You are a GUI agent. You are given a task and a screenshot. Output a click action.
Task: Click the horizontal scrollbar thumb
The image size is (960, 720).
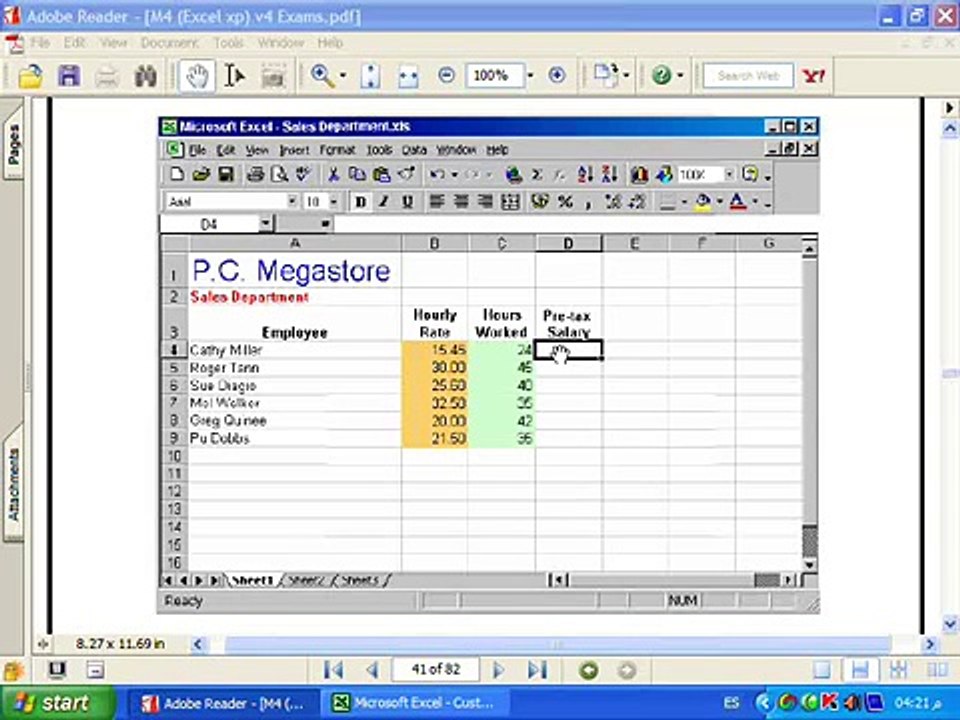tap(557, 644)
